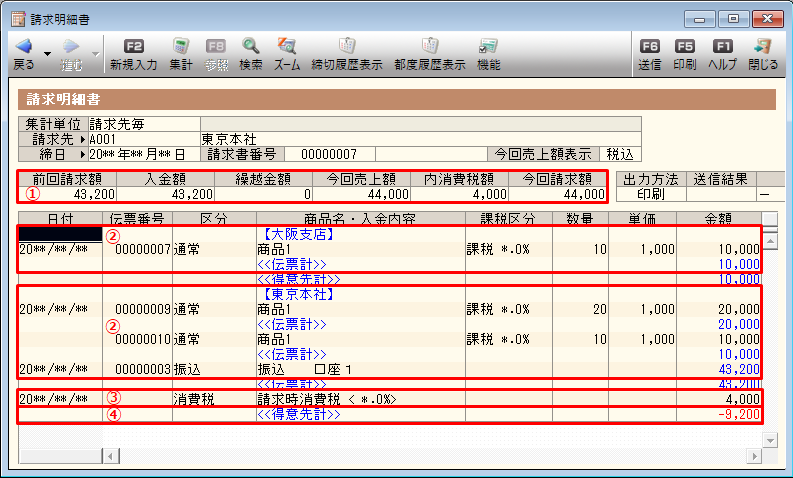Image resolution: width=793 pixels, height=478 pixels.
Task: Select the highlighted black date cell
Action: (61, 234)
